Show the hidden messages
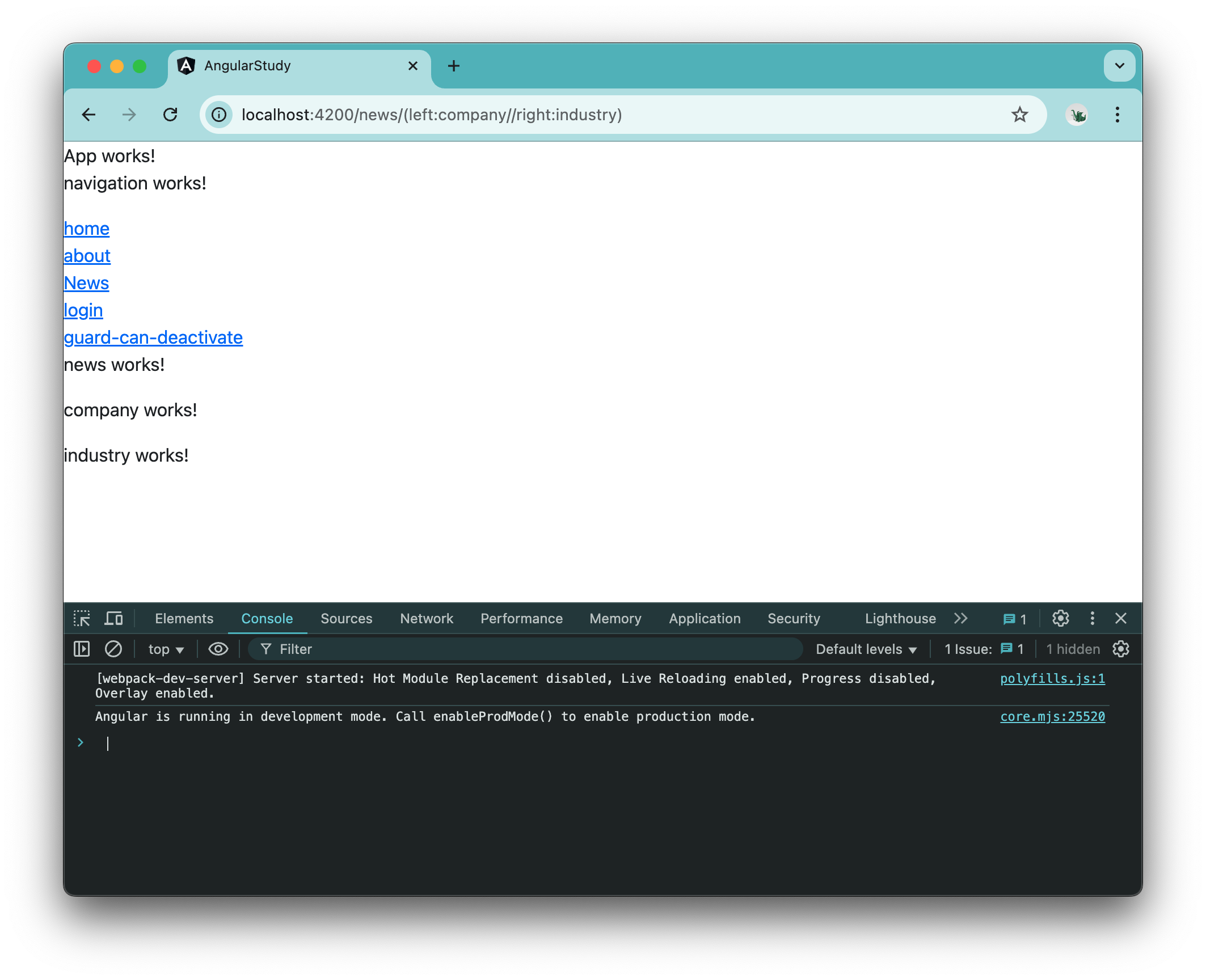Viewport: 1206px width, 980px height. pos(1073,649)
